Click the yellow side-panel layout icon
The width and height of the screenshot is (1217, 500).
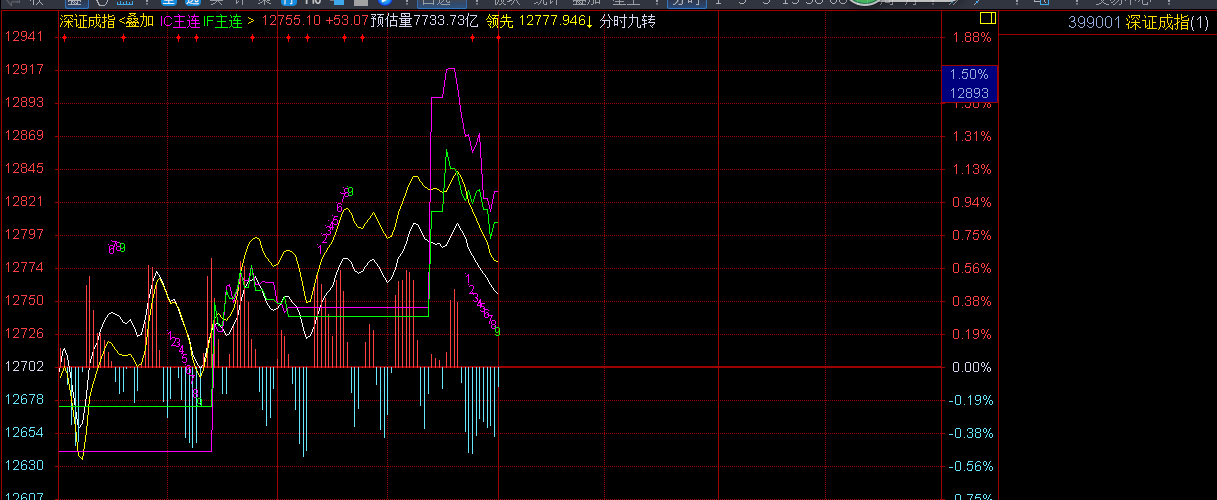pos(988,18)
